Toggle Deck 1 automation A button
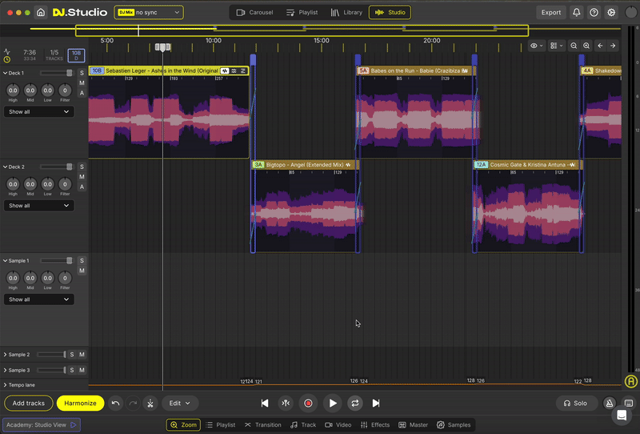640x434 pixels. coord(82,93)
